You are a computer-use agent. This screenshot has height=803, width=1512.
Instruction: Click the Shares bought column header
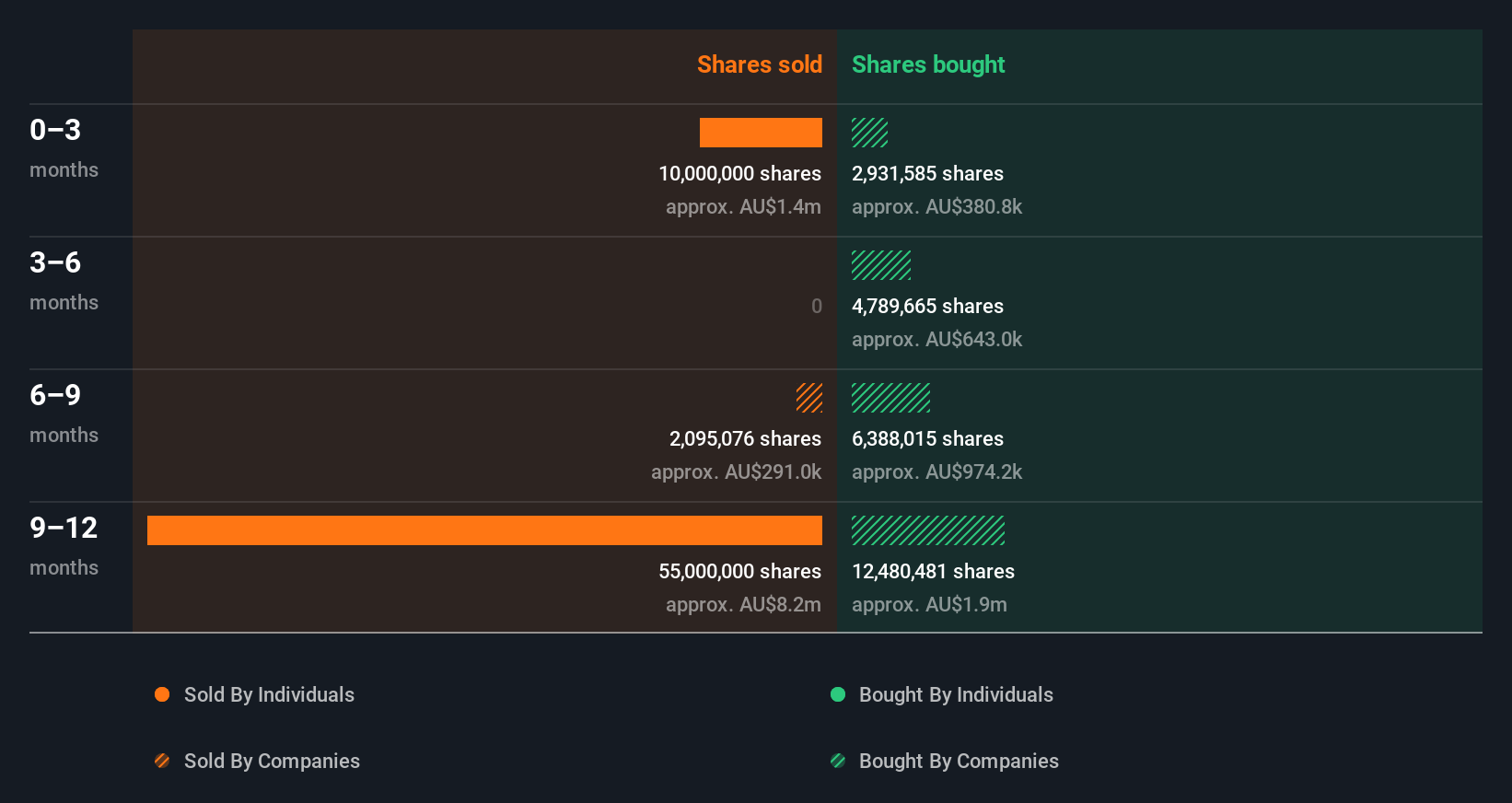click(x=928, y=64)
